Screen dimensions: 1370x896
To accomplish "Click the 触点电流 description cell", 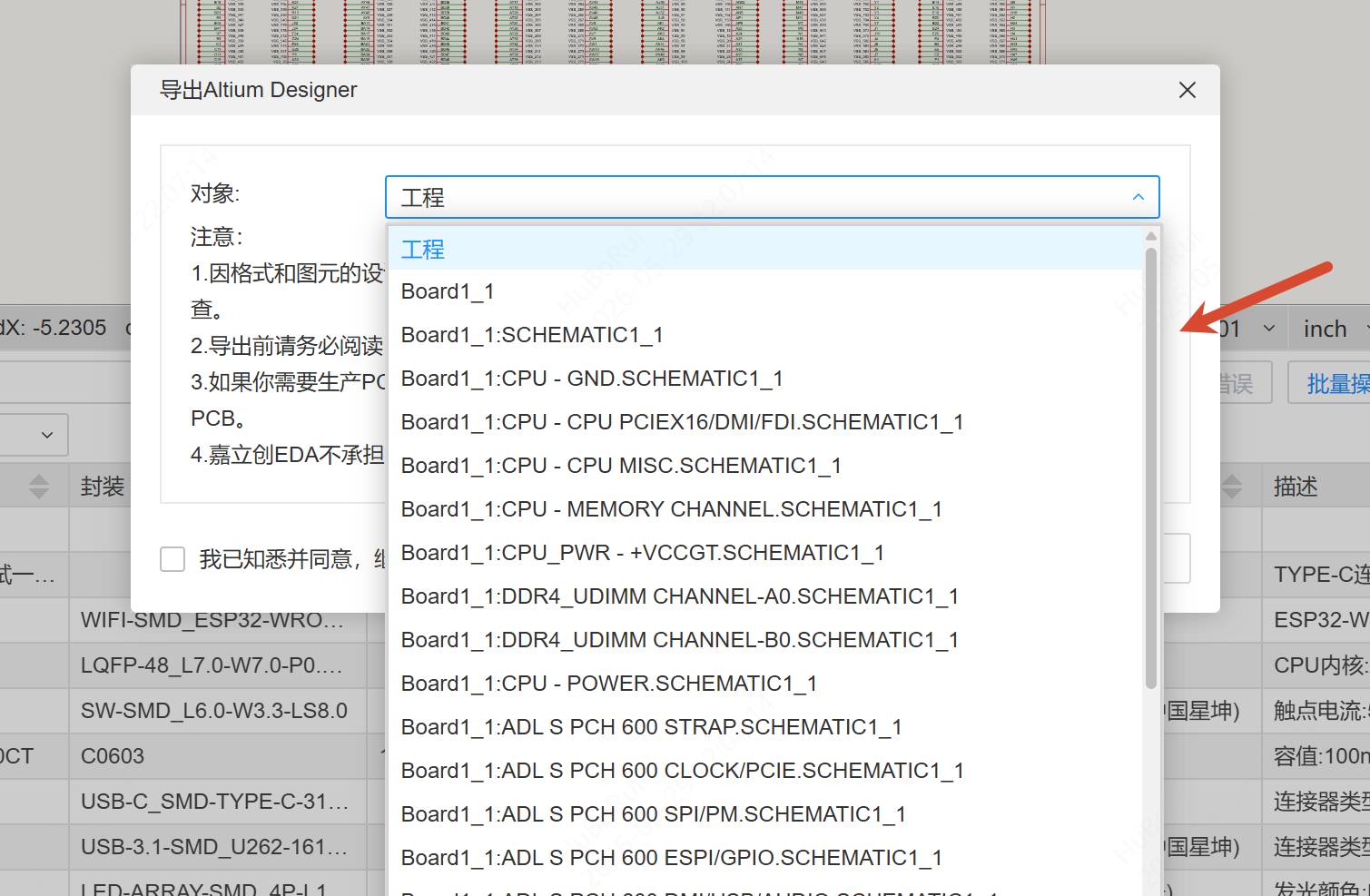I will click(x=1316, y=711).
